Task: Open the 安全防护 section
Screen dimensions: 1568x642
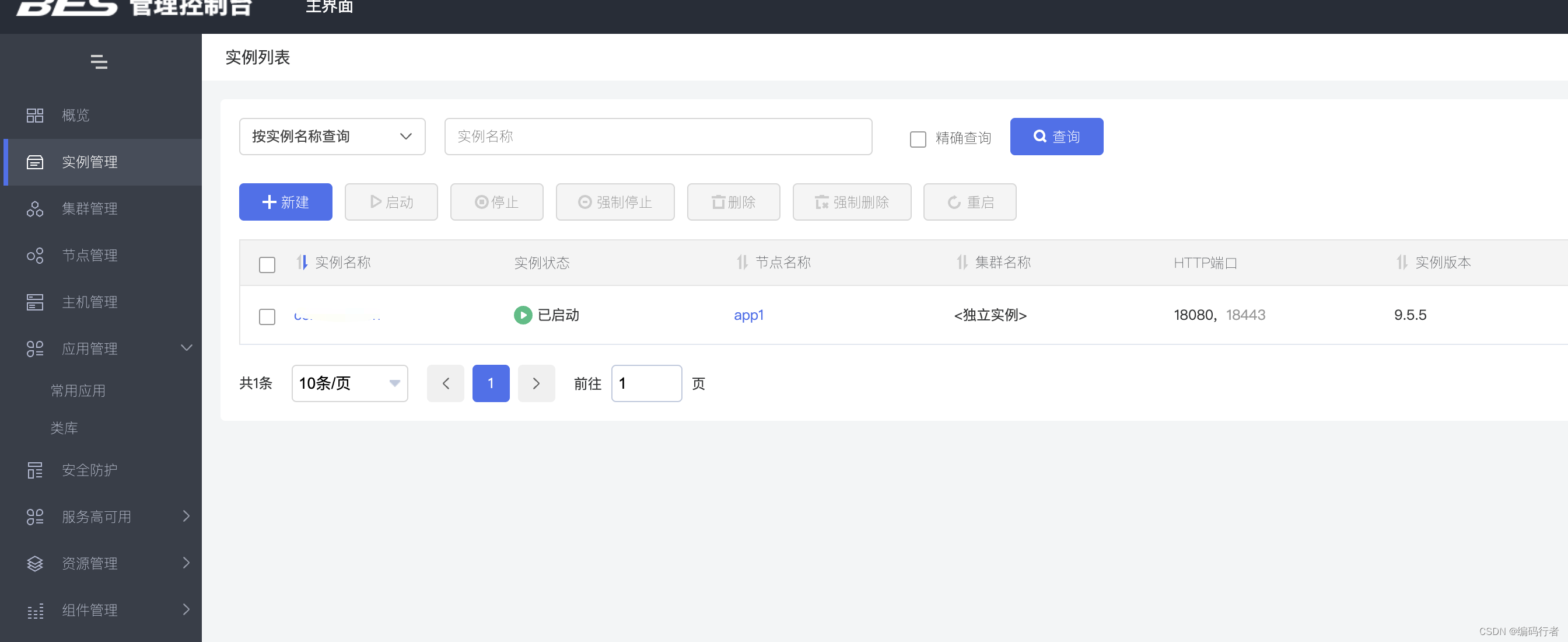Action: [x=89, y=470]
